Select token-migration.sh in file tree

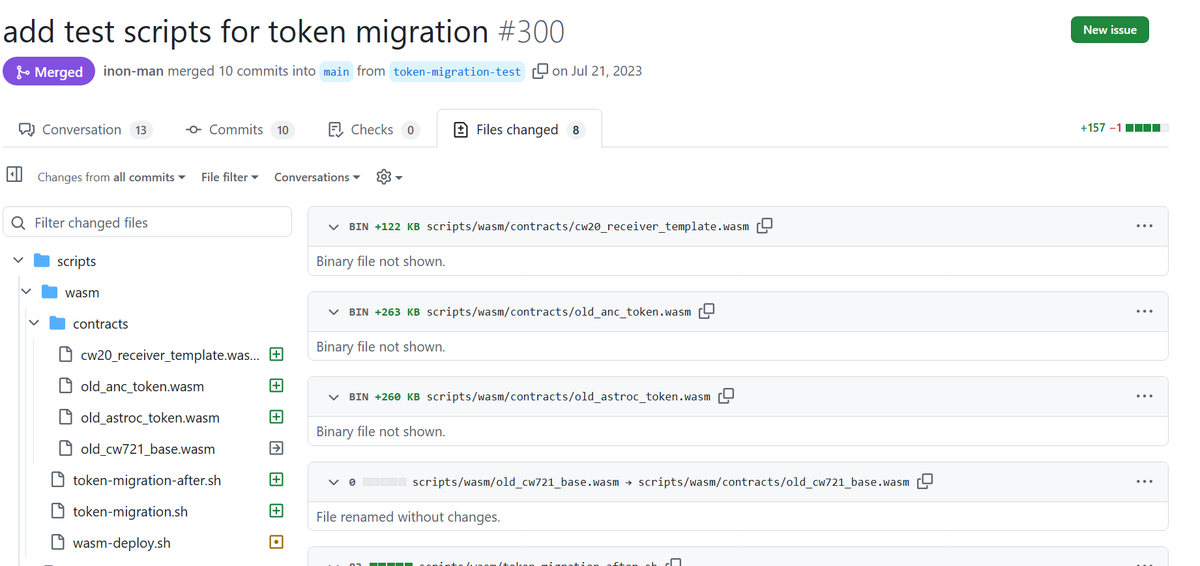point(130,511)
